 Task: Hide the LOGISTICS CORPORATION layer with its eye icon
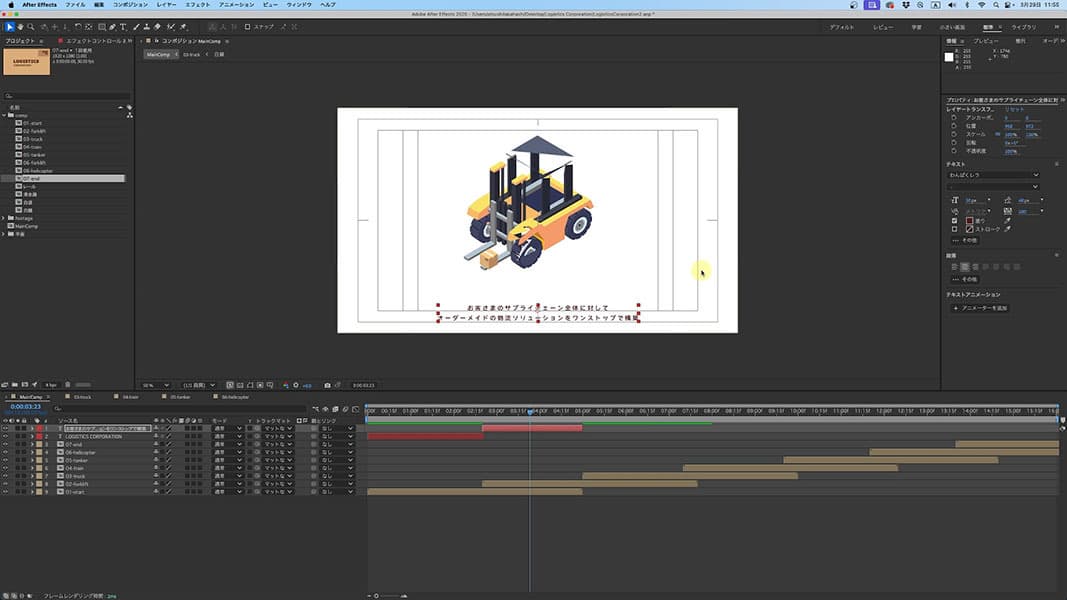tap(5, 437)
